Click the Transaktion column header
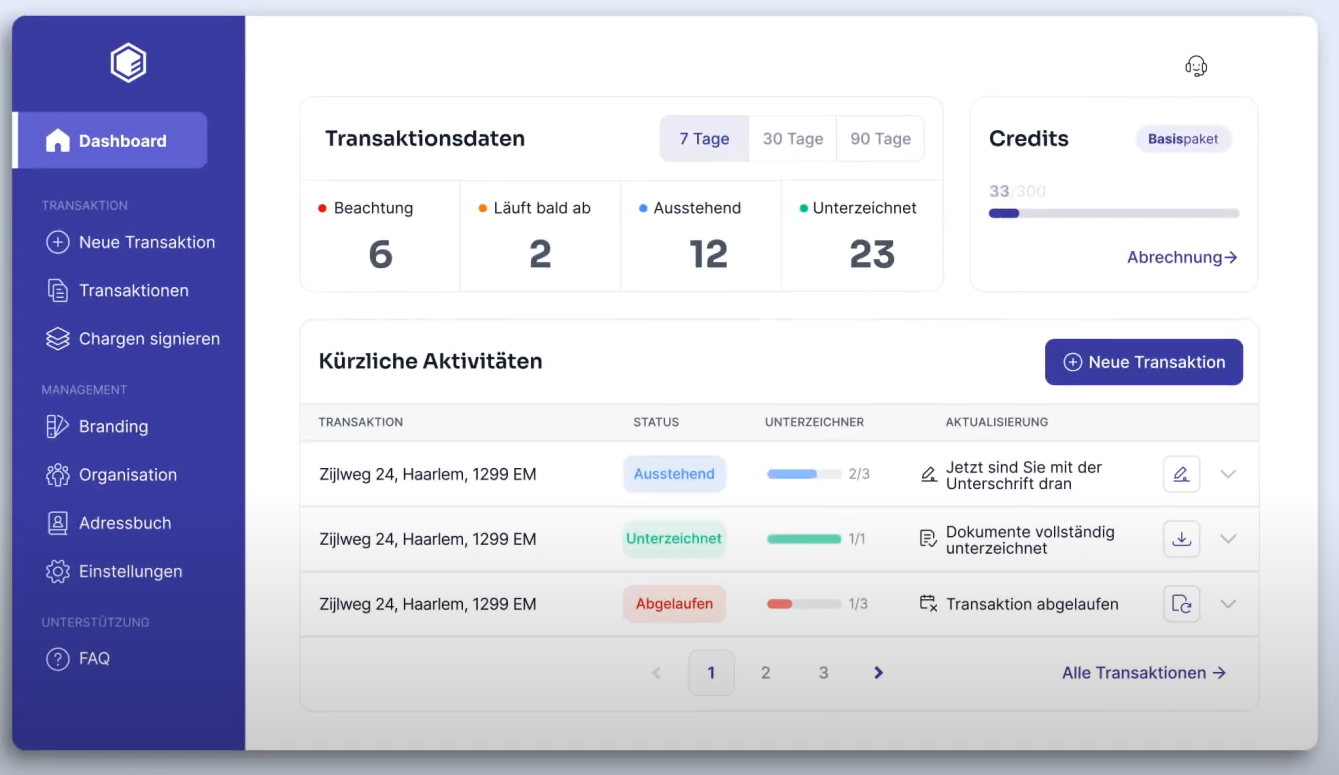Image resolution: width=1339 pixels, height=775 pixels. tap(361, 422)
